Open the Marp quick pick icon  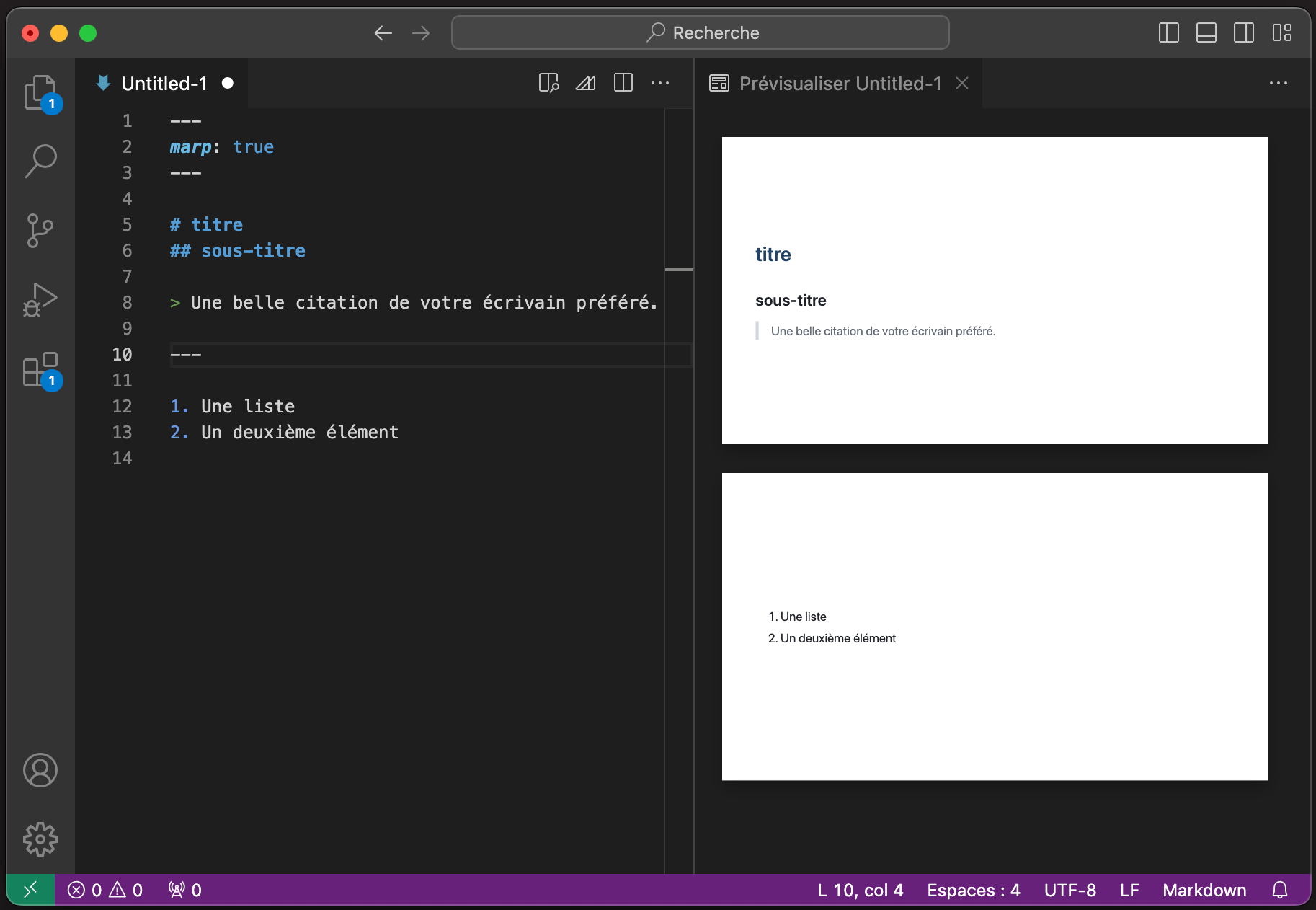(586, 84)
